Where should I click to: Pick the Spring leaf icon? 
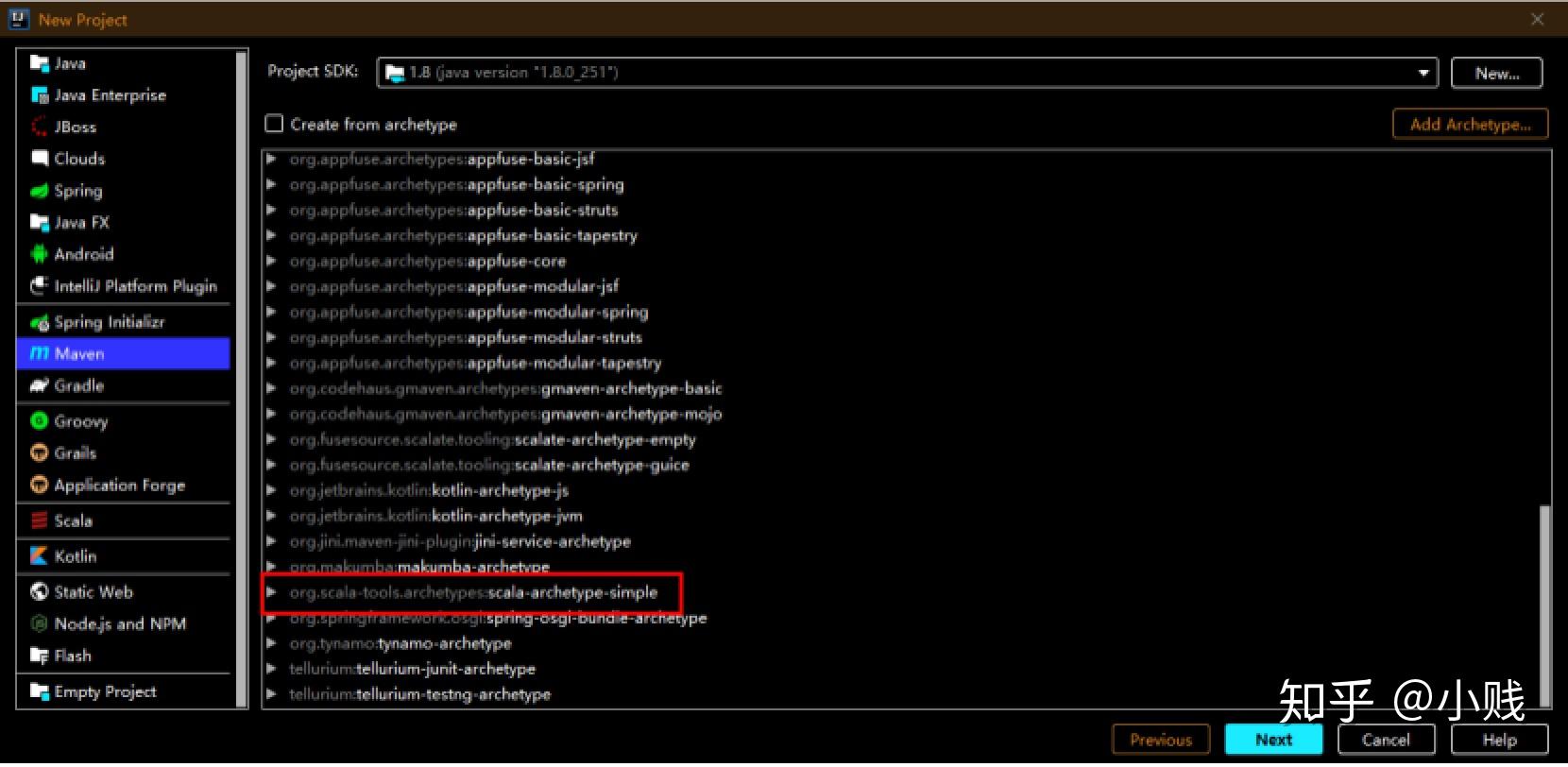click(39, 191)
